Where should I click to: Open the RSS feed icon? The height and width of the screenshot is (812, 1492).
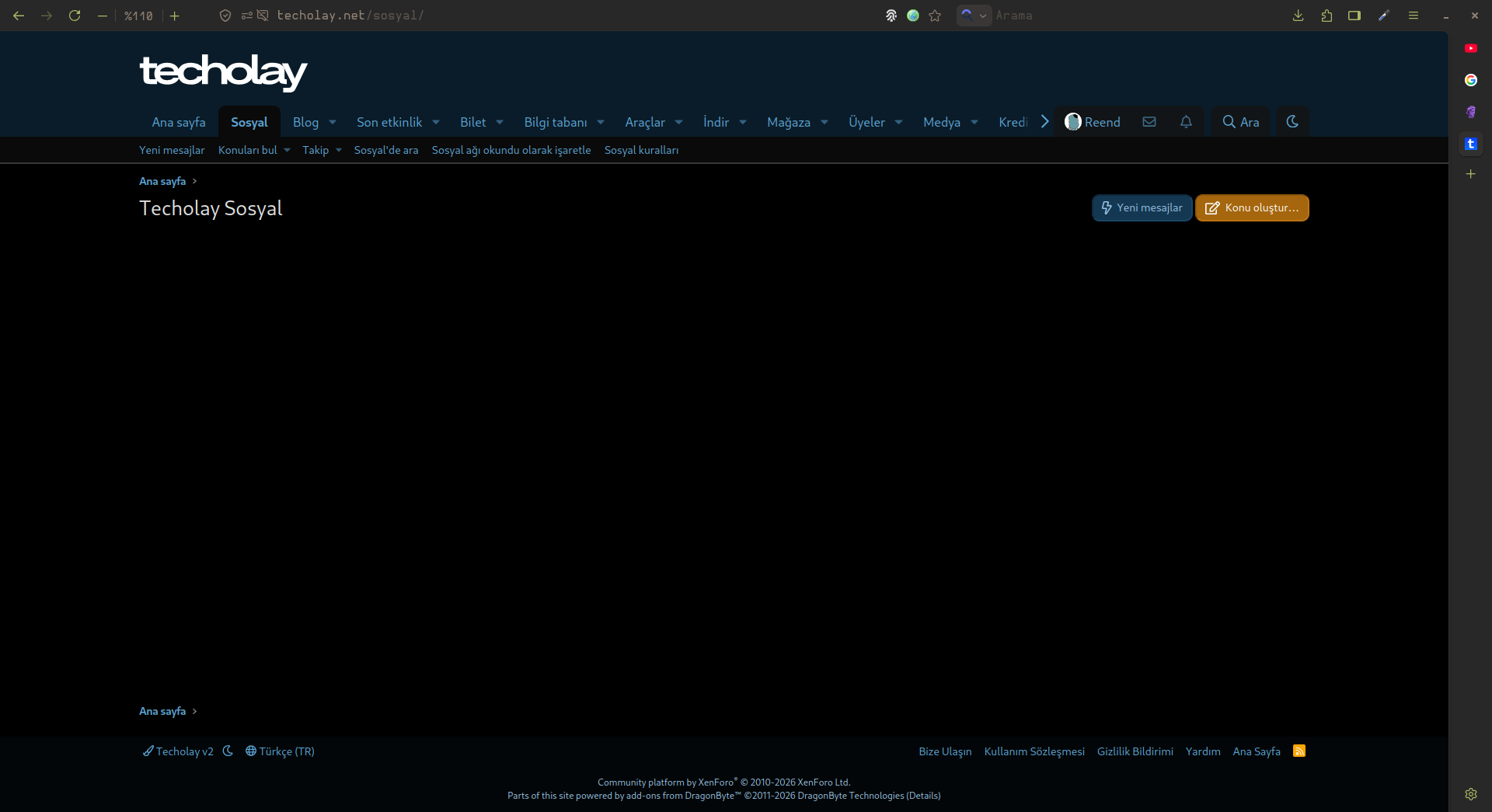pos(1299,751)
